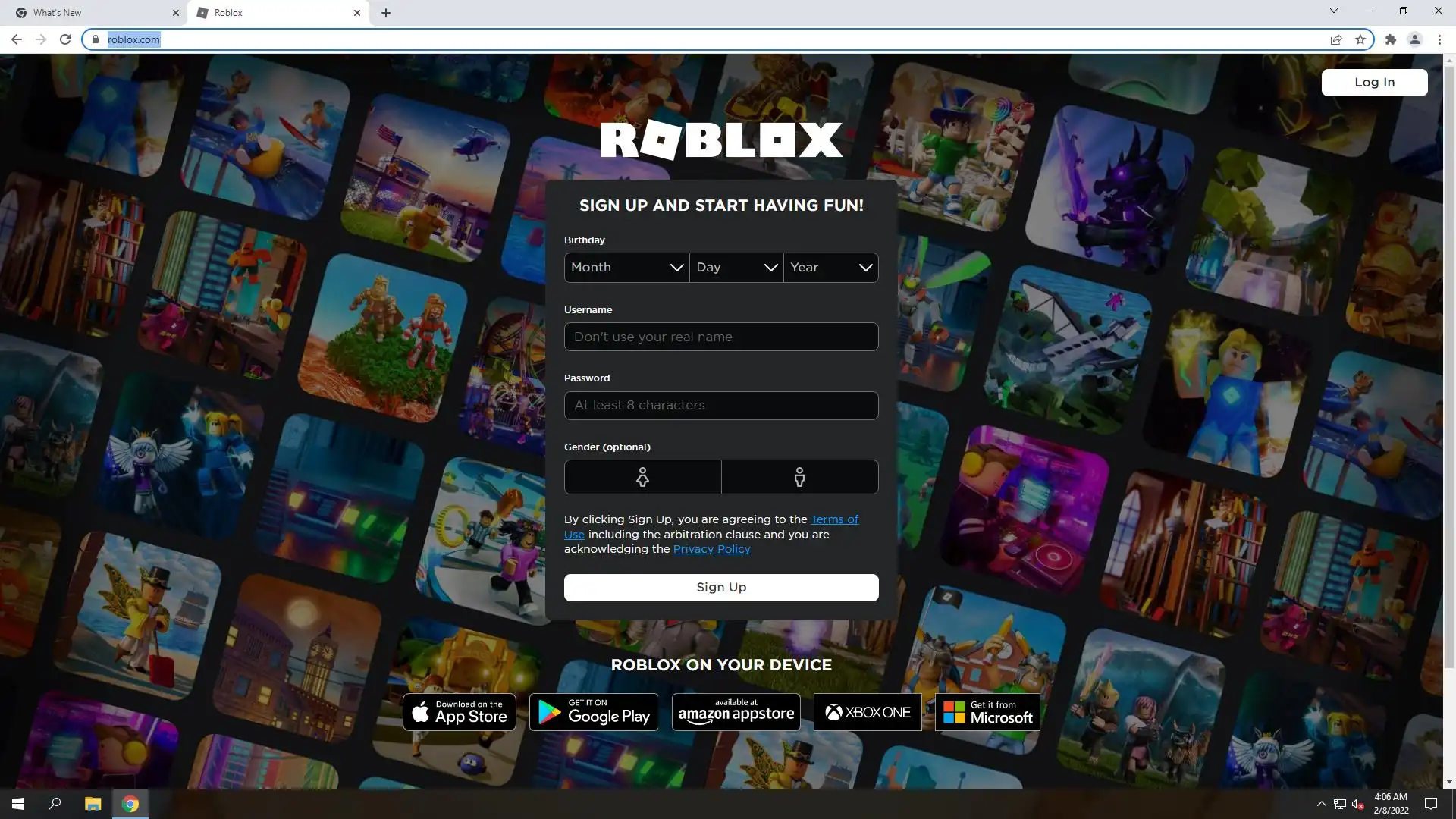This screenshot has height=819, width=1456.
Task: Click the Password input field
Action: click(x=721, y=406)
